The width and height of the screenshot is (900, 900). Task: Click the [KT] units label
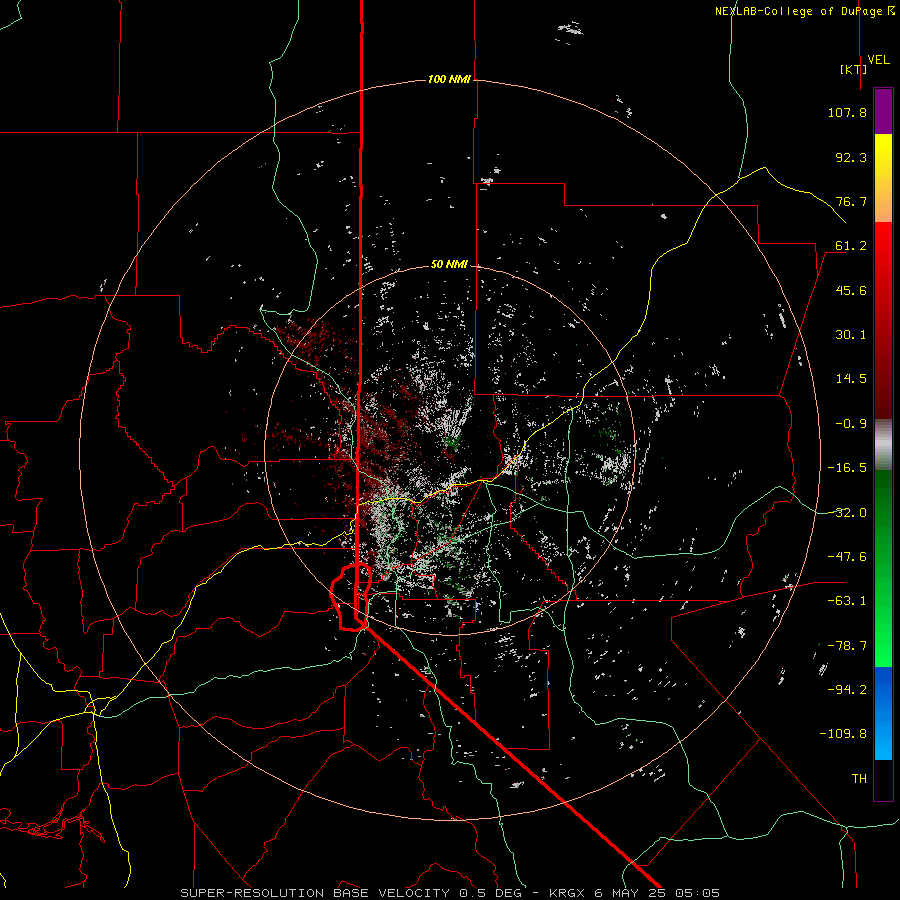(854, 69)
